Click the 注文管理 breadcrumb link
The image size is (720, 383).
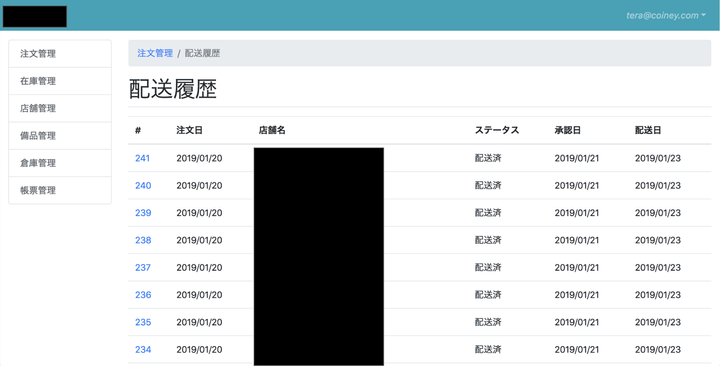[x=155, y=53]
